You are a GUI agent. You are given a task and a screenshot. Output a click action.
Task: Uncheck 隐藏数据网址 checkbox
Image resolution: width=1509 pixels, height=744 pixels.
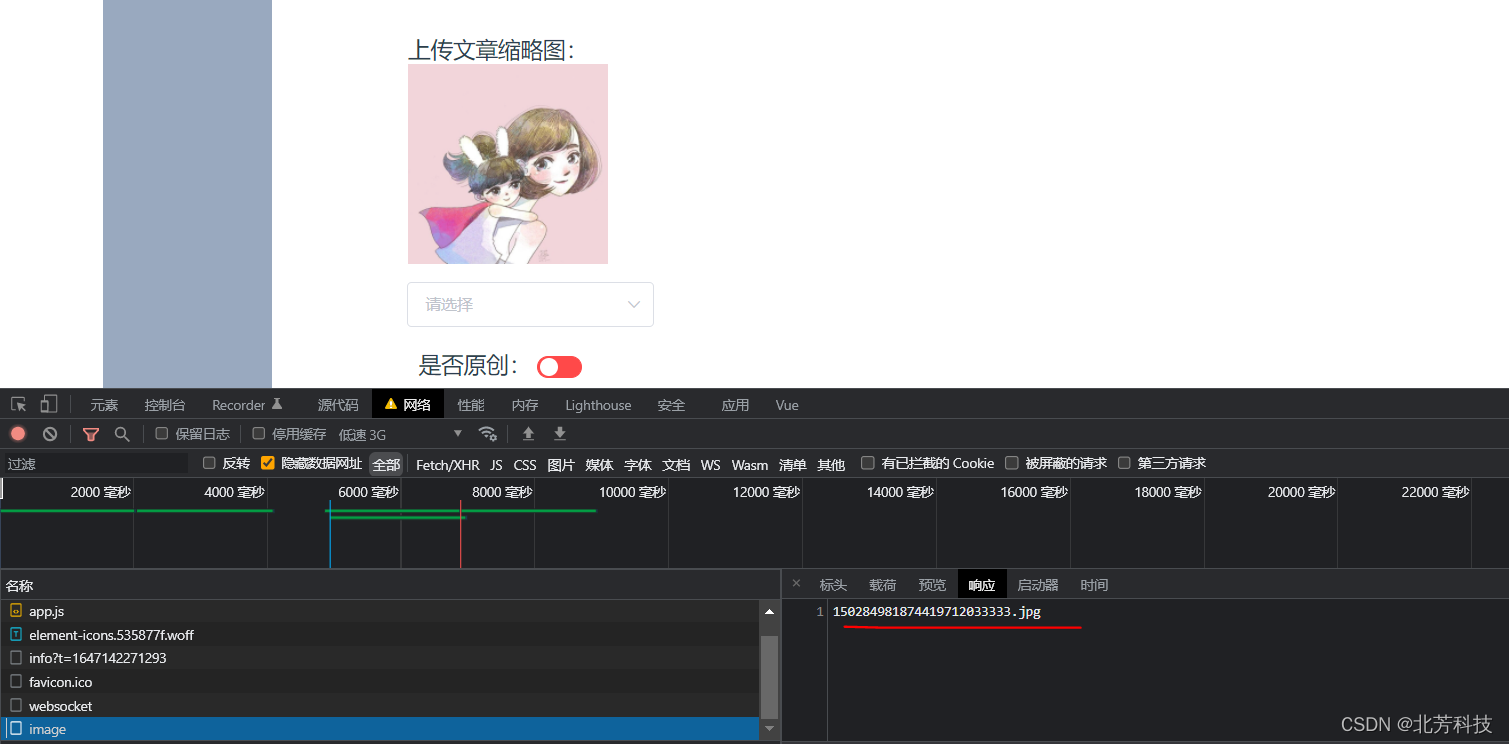click(x=267, y=463)
